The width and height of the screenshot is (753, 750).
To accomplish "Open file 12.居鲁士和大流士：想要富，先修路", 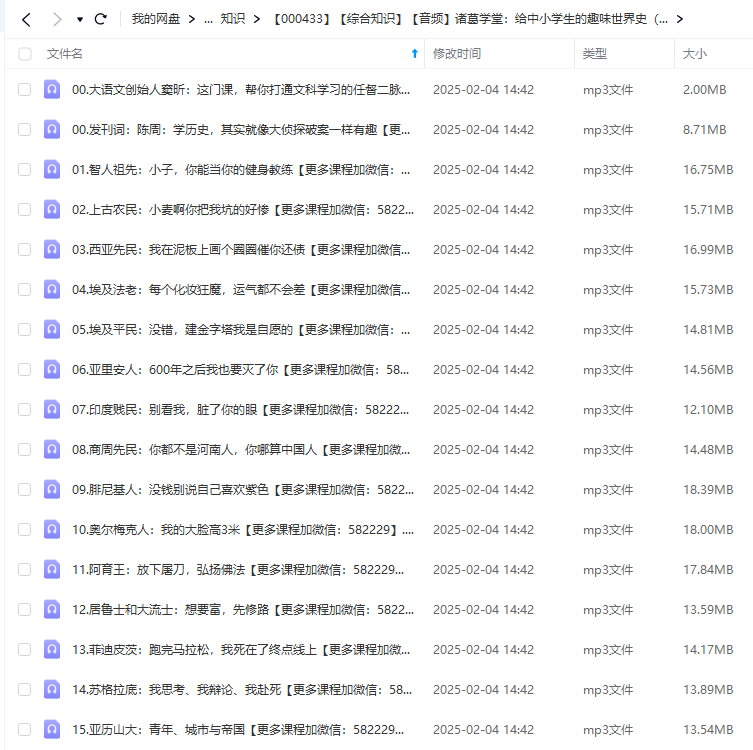I will pyautogui.click(x=243, y=609).
